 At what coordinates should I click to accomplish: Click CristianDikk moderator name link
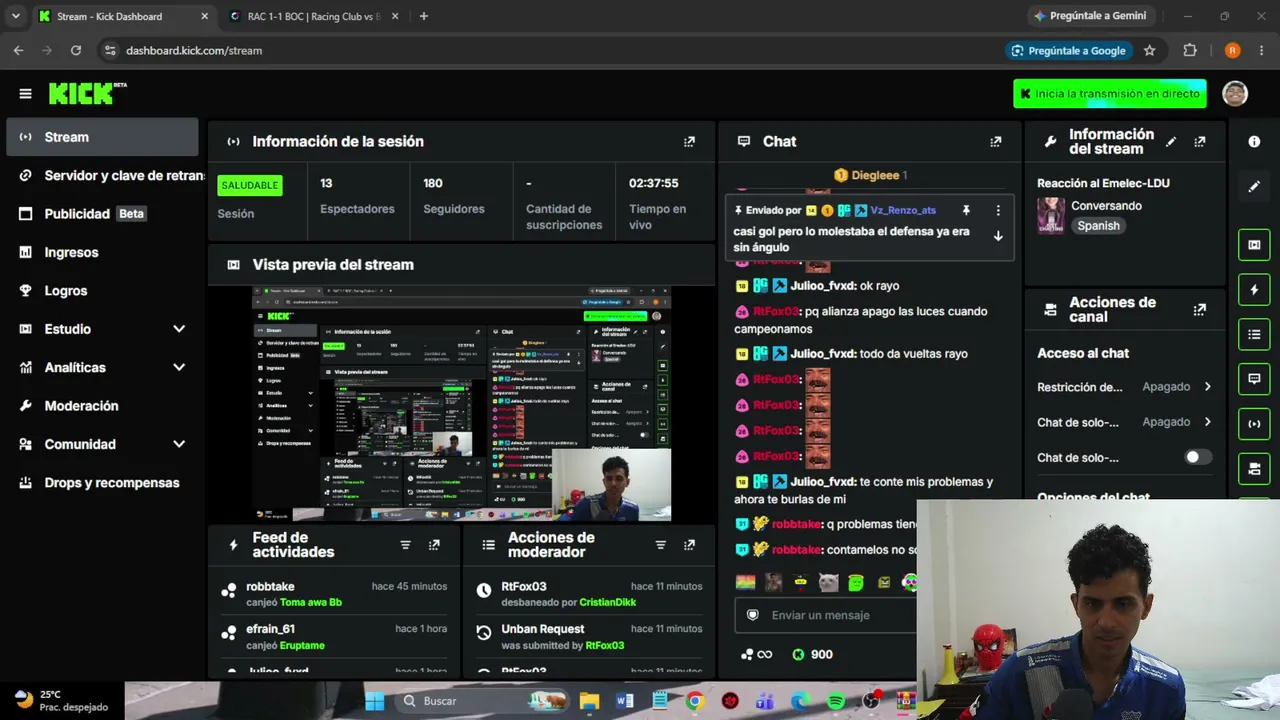tap(607, 603)
